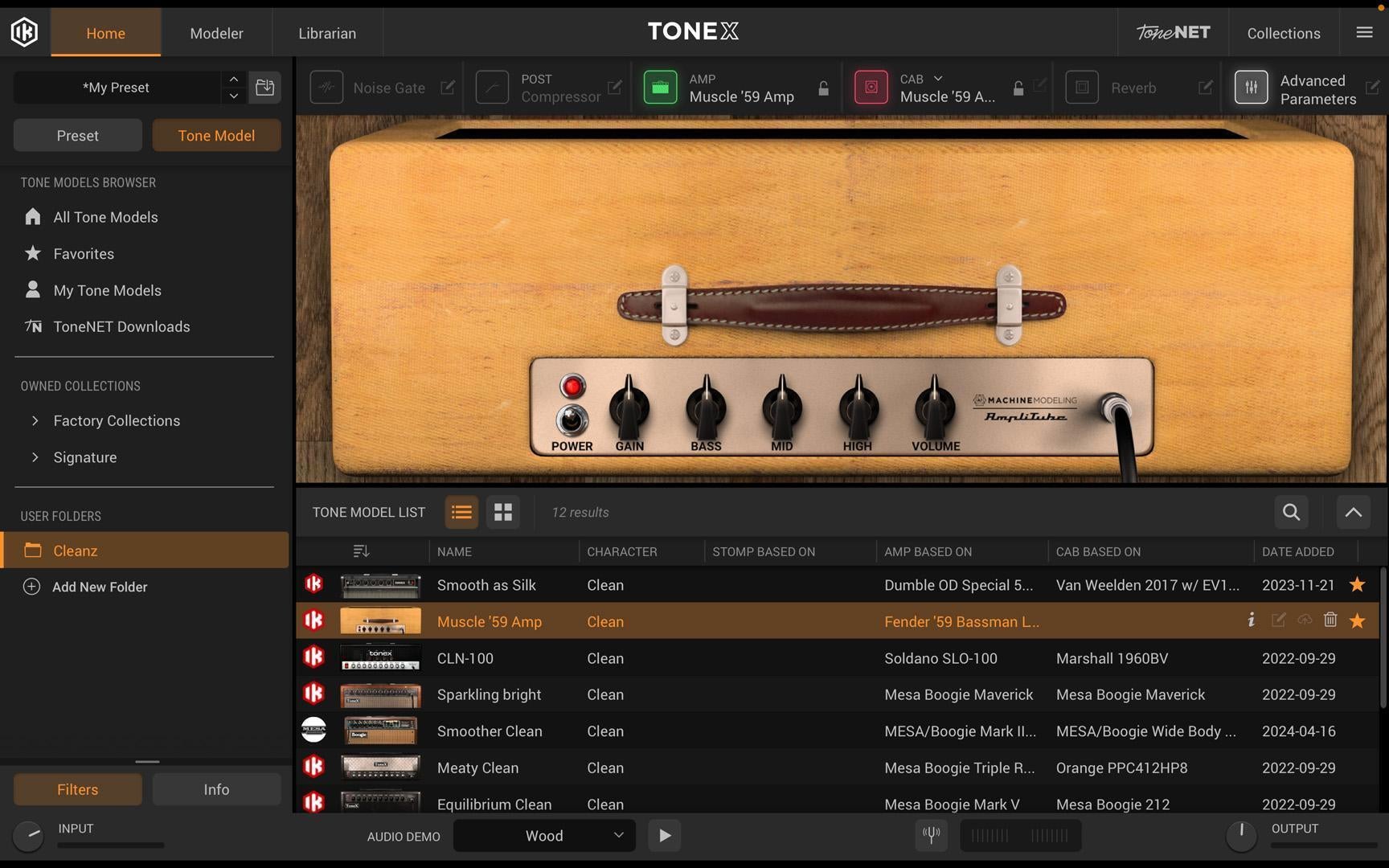1389x868 pixels.
Task: Show info for Muscle '59 Amp row
Action: coord(1251,620)
